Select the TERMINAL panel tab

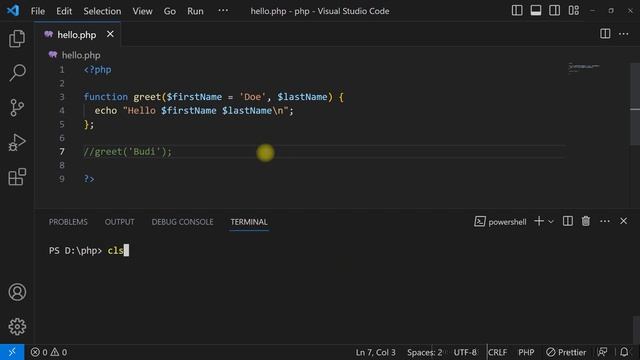249,222
